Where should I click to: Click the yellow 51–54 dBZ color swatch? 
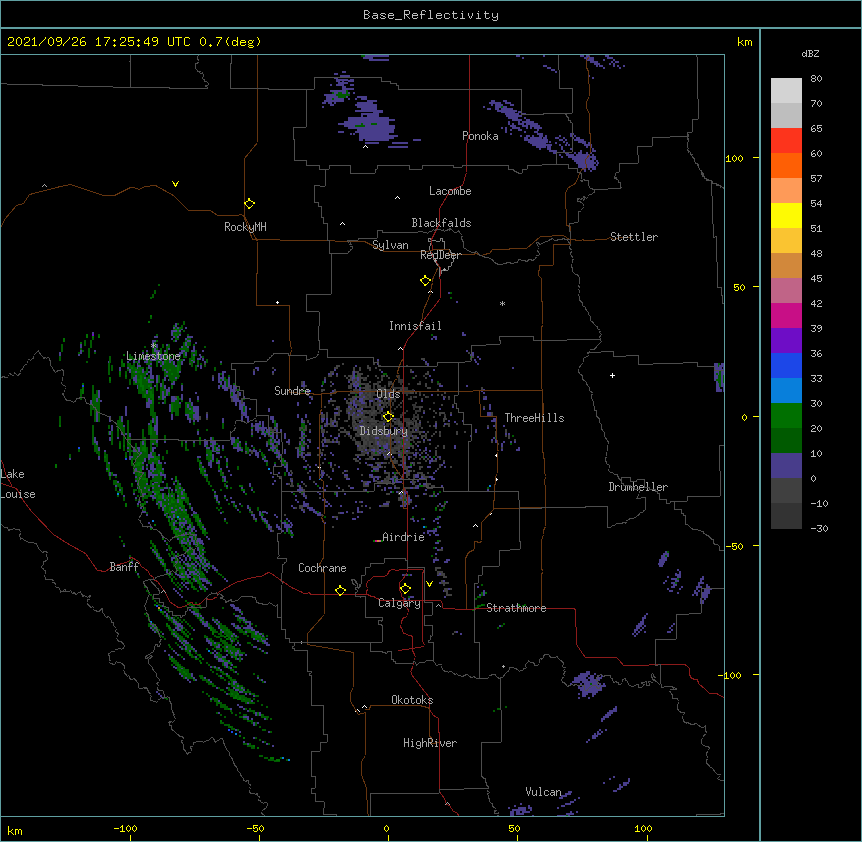click(786, 215)
